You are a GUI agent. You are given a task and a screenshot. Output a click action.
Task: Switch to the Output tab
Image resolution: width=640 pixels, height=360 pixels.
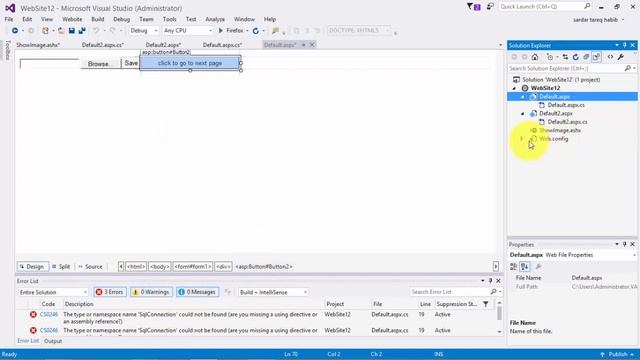[x=53, y=341]
